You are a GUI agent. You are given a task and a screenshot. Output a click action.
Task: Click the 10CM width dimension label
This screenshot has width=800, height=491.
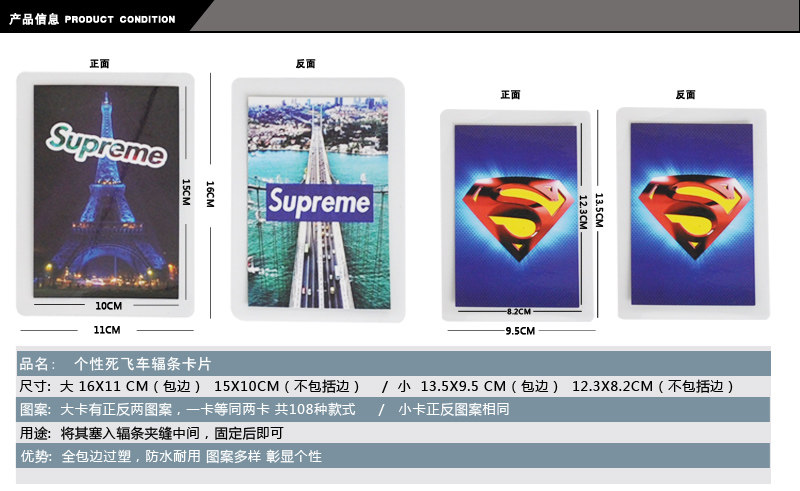(109, 306)
